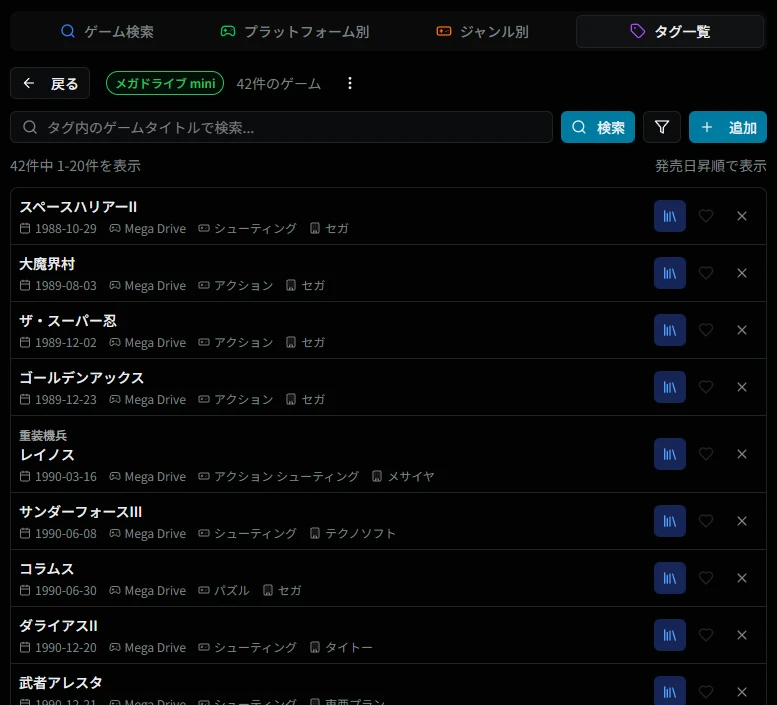Click 42件のゲーム count text
This screenshot has height=705, width=777.
[278, 84]
